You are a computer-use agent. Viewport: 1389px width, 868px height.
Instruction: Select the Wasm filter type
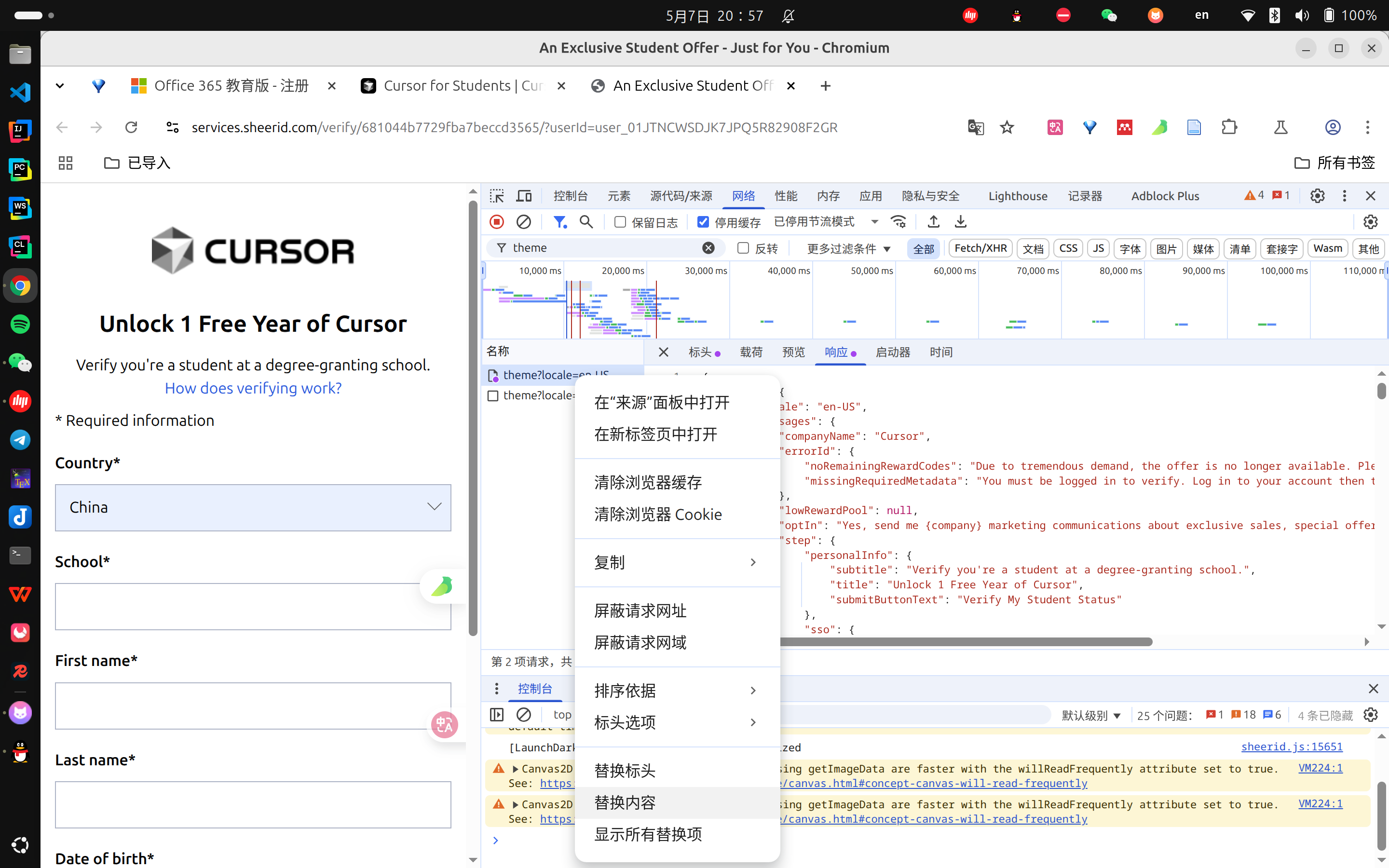coord(1327,248)
